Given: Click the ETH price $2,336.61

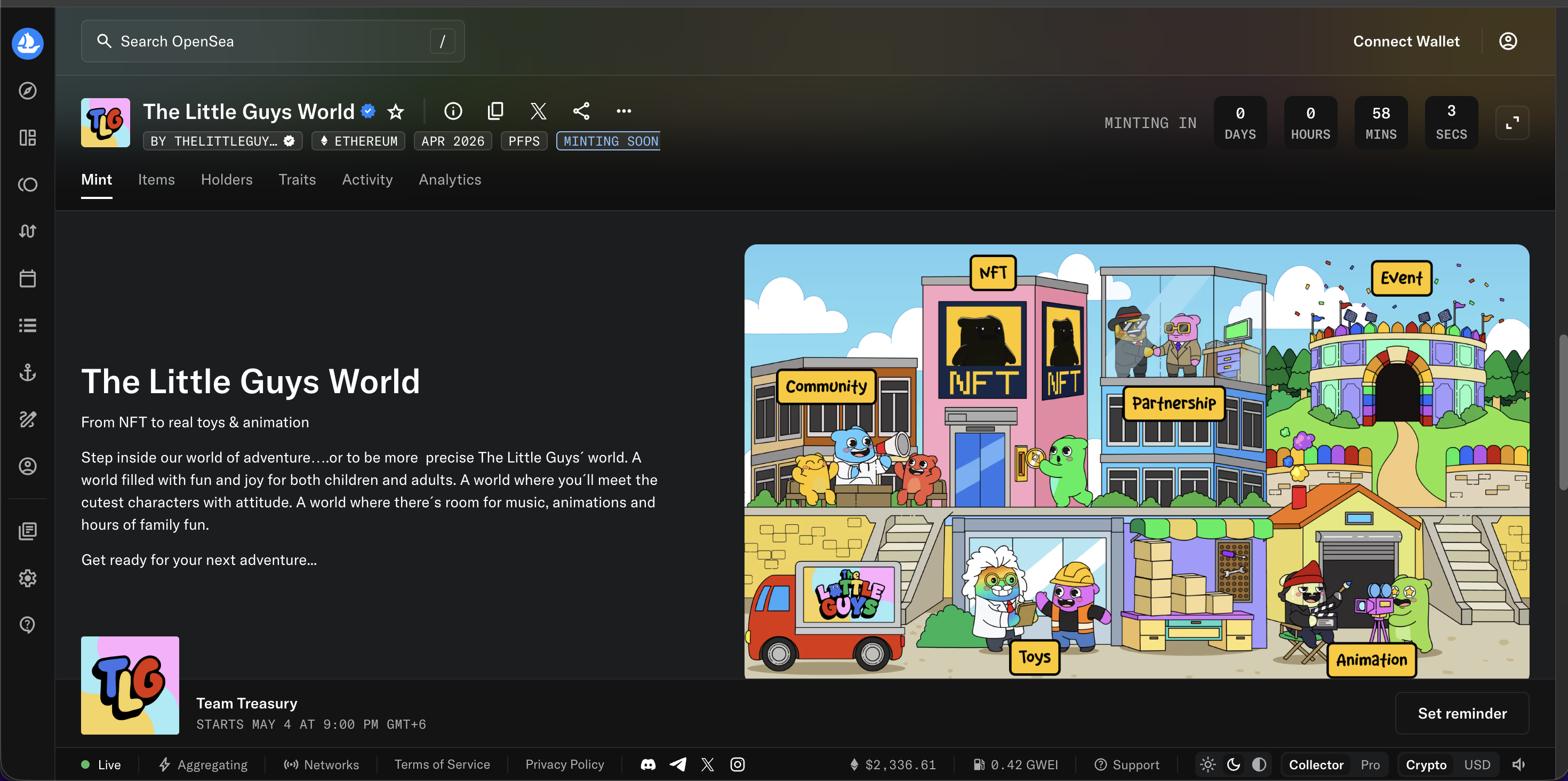Looking at the screenshot, I should click(893, 764).
